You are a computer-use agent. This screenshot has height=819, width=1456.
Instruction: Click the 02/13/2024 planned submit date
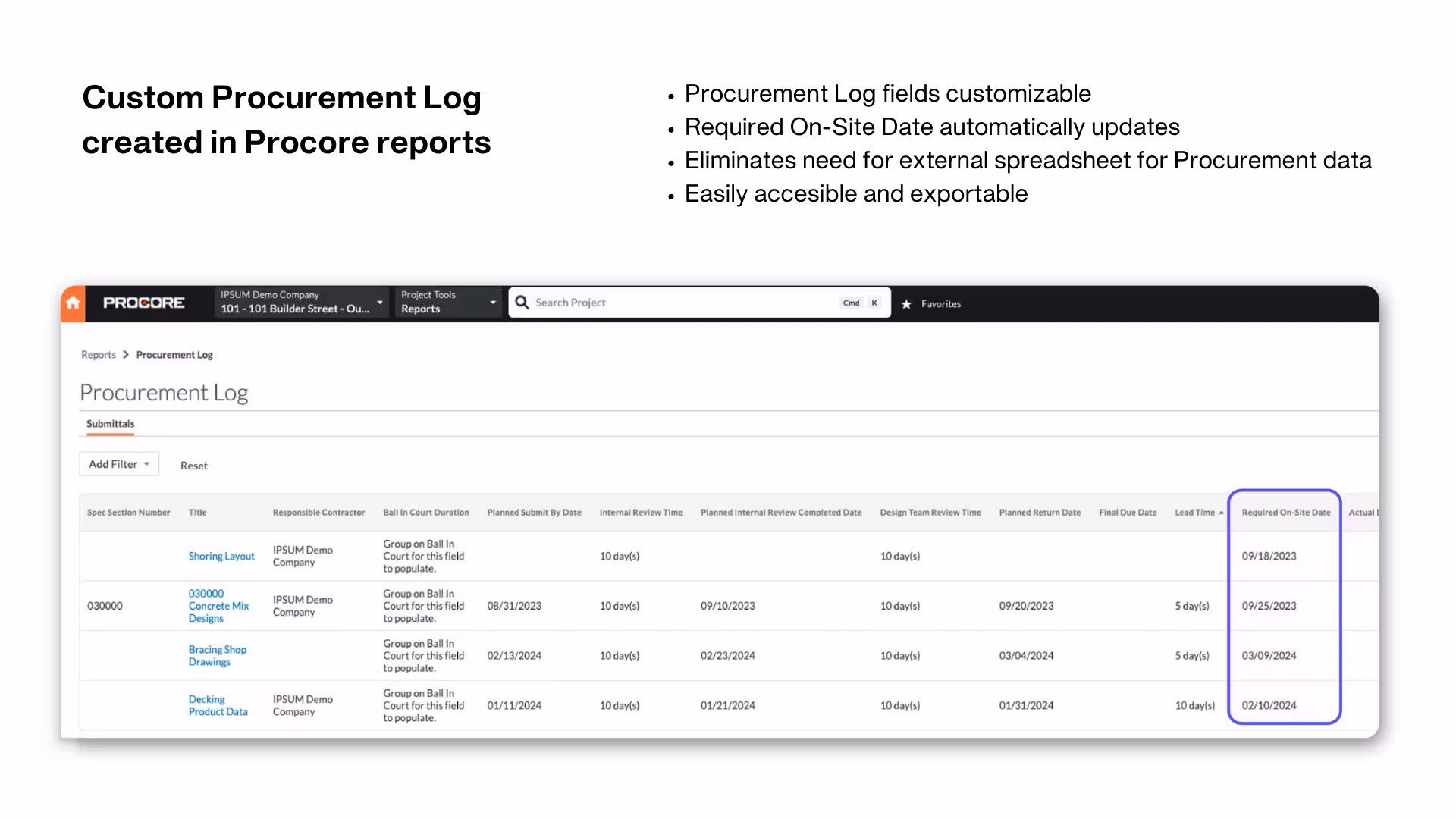514,656
